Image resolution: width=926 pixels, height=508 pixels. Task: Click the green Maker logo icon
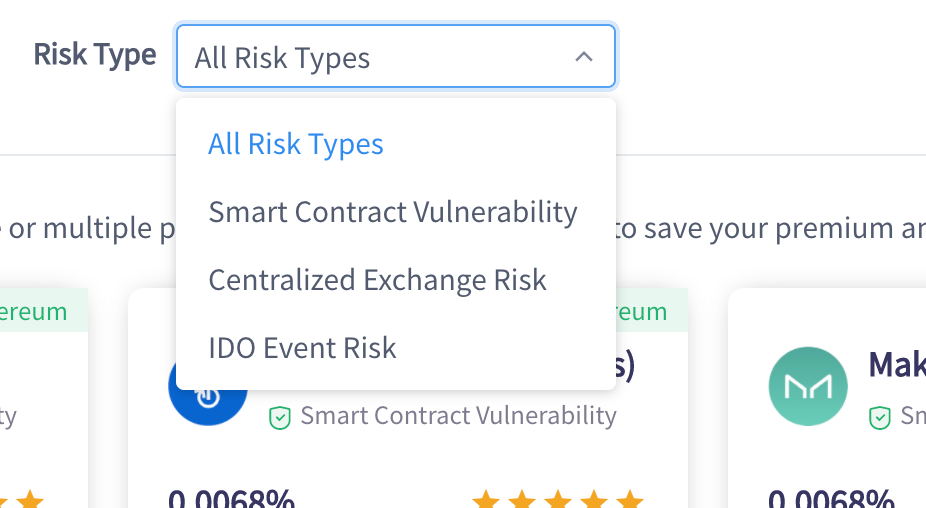(x=808, y=387)
